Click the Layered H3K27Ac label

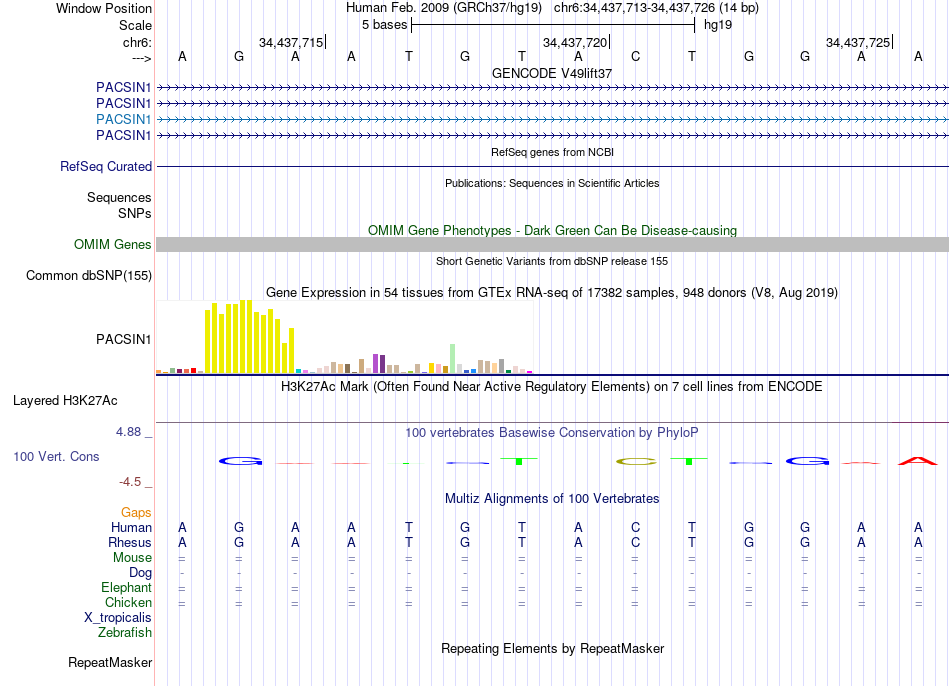65,401
